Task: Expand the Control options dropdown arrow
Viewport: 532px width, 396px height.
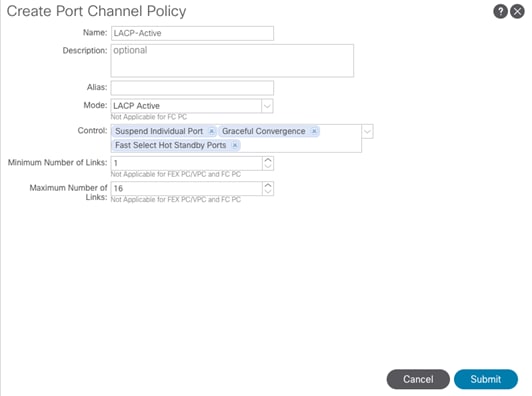Action: [367, 131]
